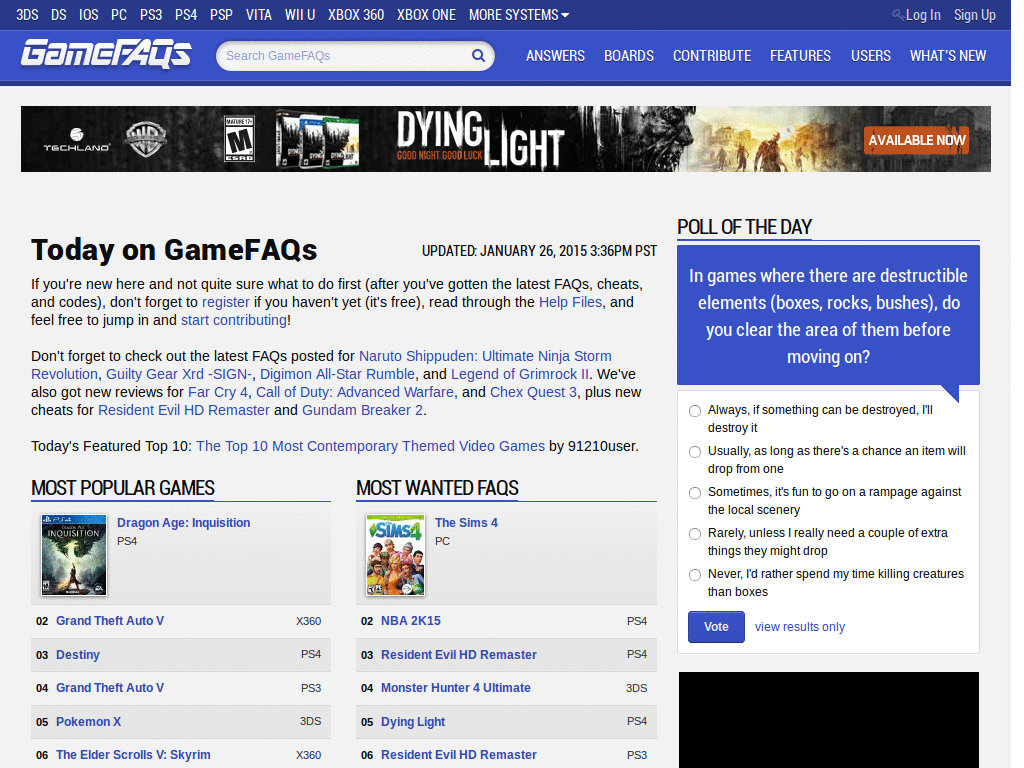
Task: Open The Elder Scrolls V: Skyrim
Action: [x=133, y=755]
